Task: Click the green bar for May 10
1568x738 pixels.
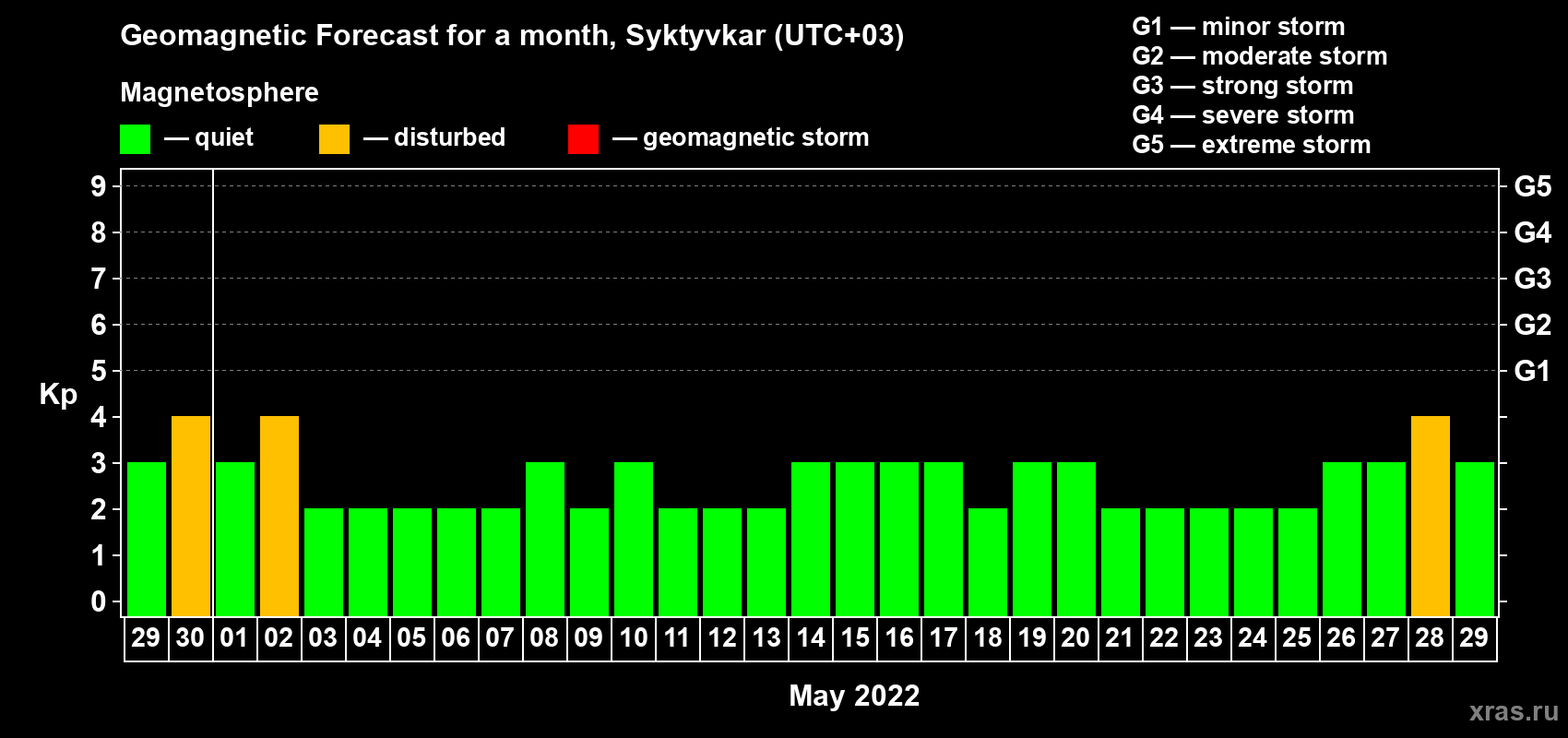Action: pos(634,539)
